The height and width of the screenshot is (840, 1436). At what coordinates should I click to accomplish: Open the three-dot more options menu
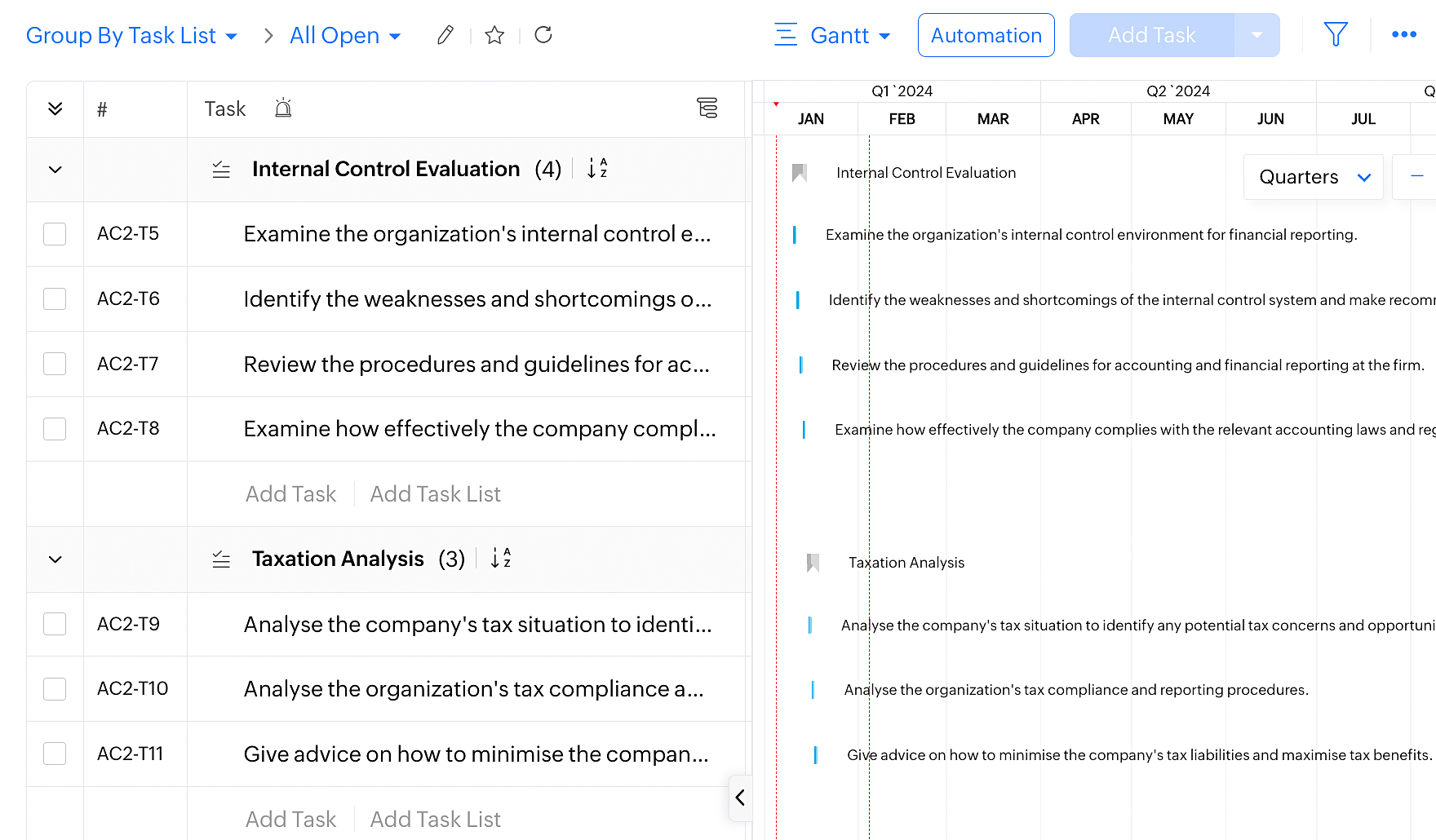pos(1403,34)
